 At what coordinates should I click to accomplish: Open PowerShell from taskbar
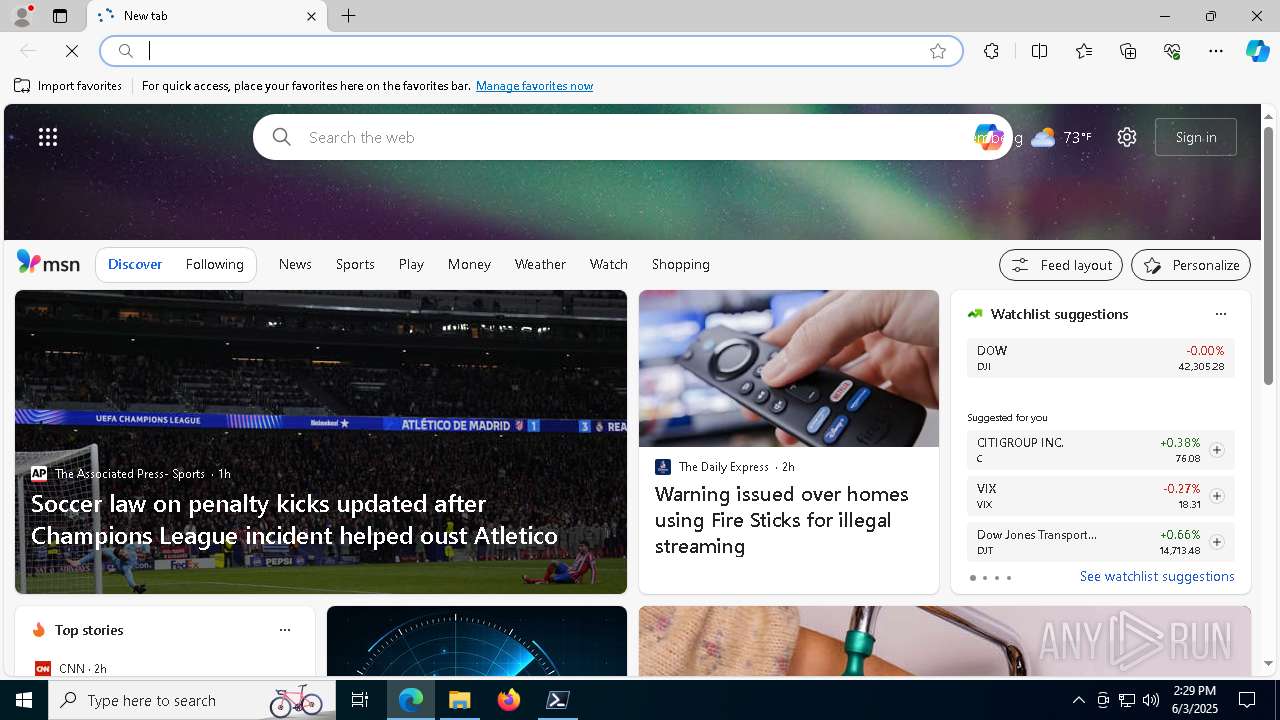pos(558,700)
